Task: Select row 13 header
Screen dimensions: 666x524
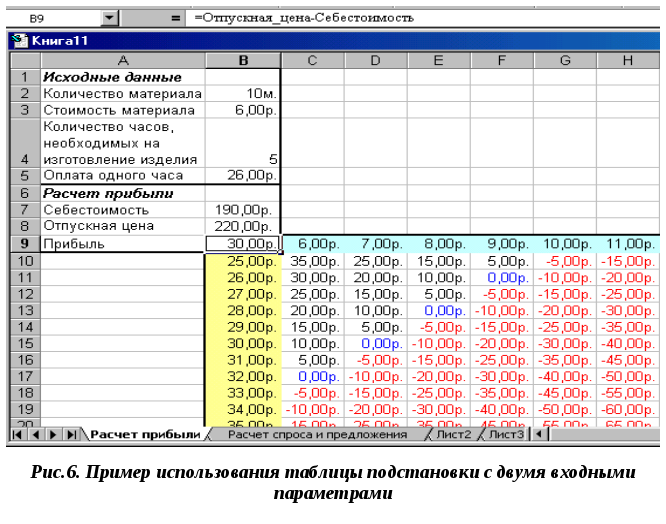Action: 25,310
